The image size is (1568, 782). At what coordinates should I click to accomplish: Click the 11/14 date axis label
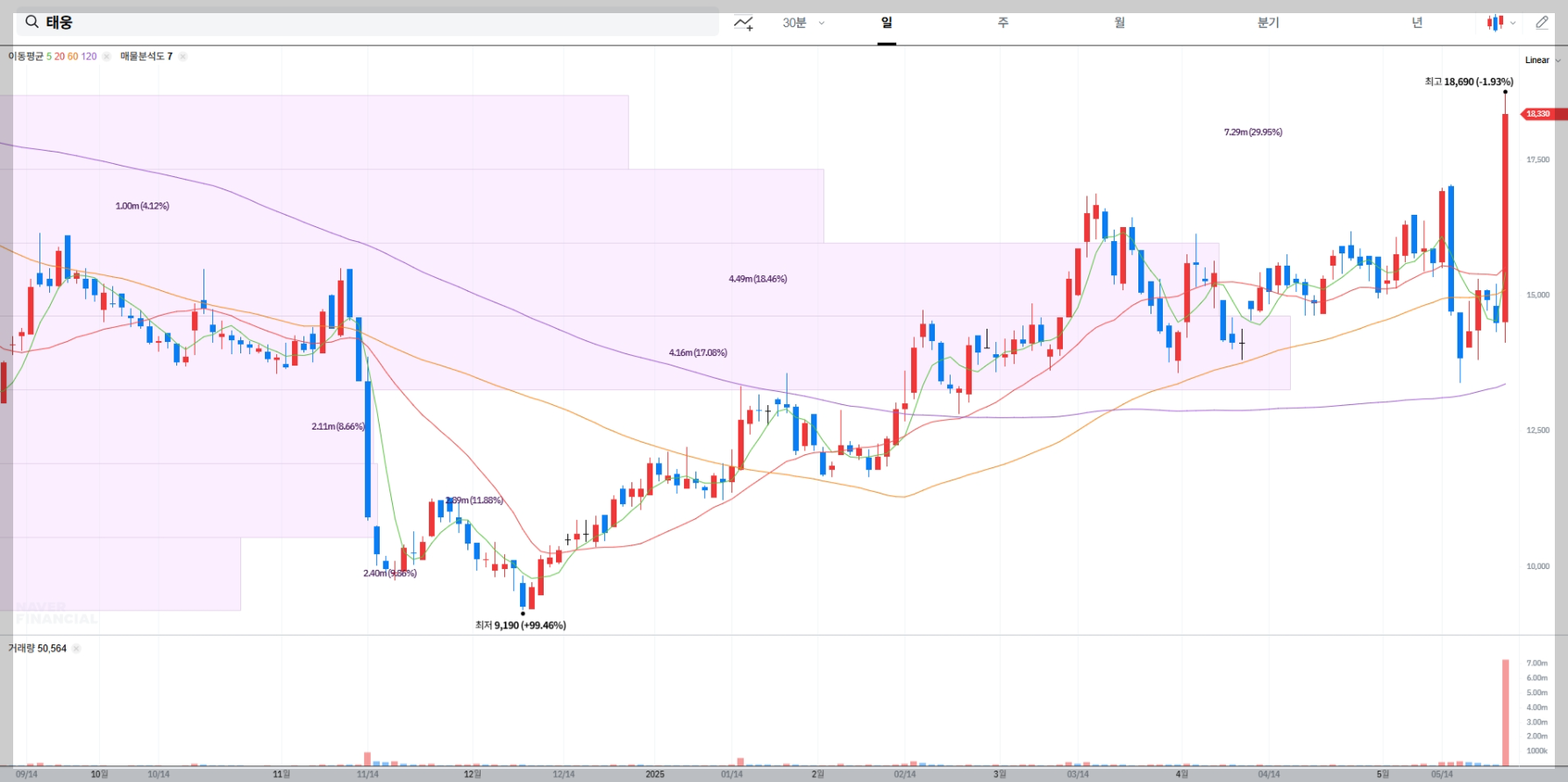click(367, 774)
